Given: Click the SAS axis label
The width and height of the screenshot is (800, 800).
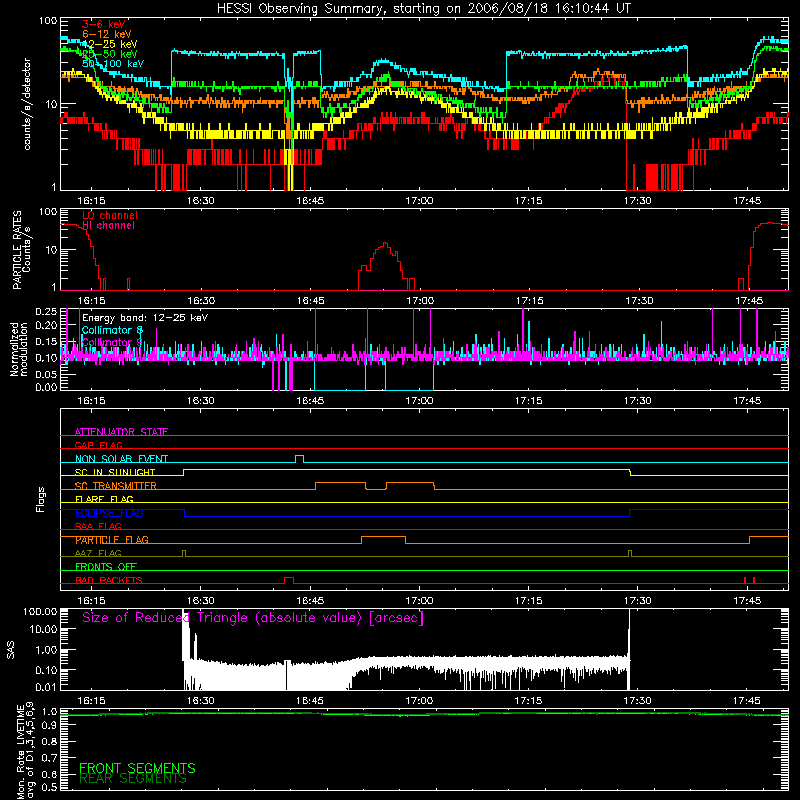Looking at the screenshot, I should click(11, 650).
